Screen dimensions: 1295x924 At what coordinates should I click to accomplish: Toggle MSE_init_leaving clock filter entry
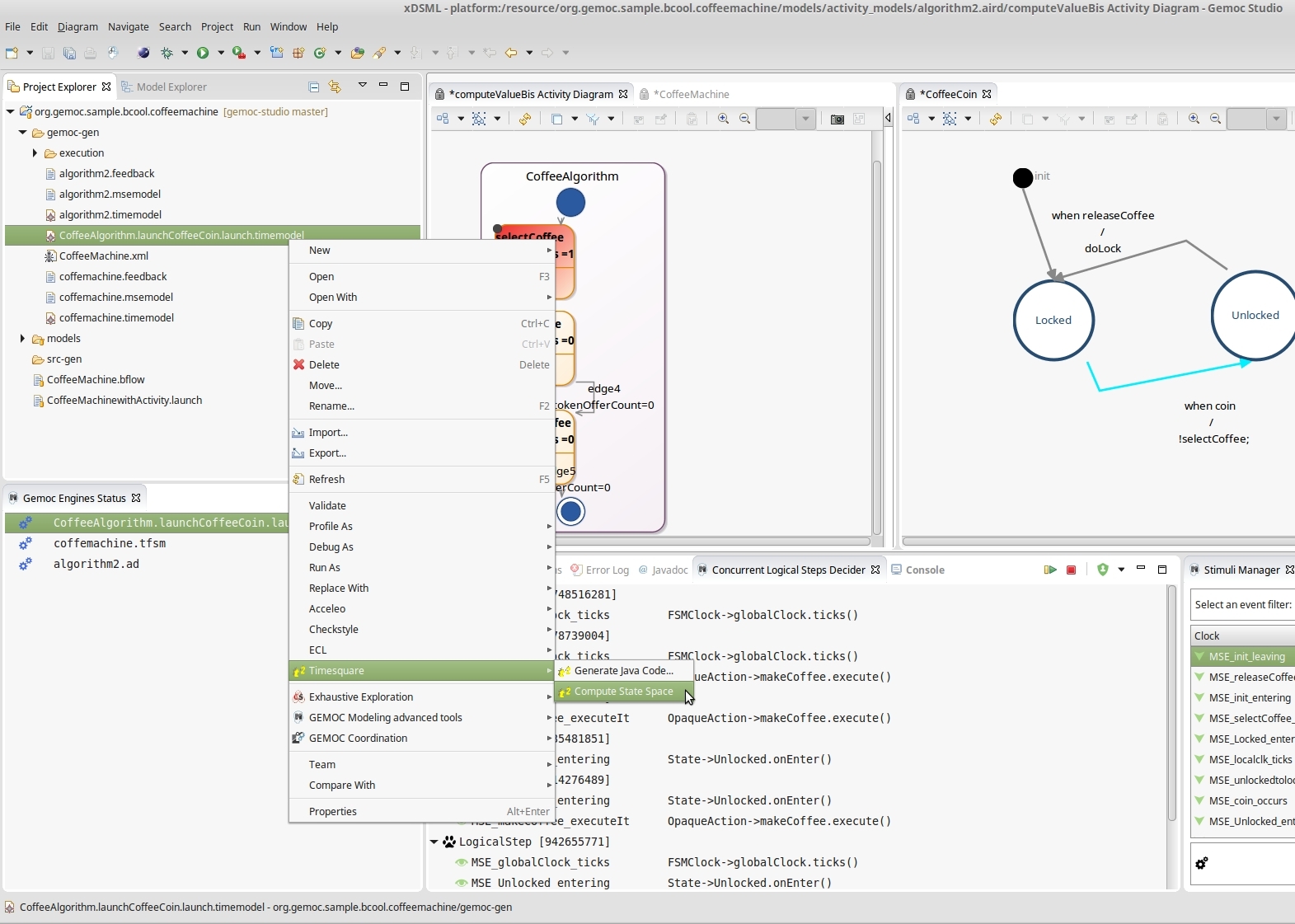[1200, 657]
